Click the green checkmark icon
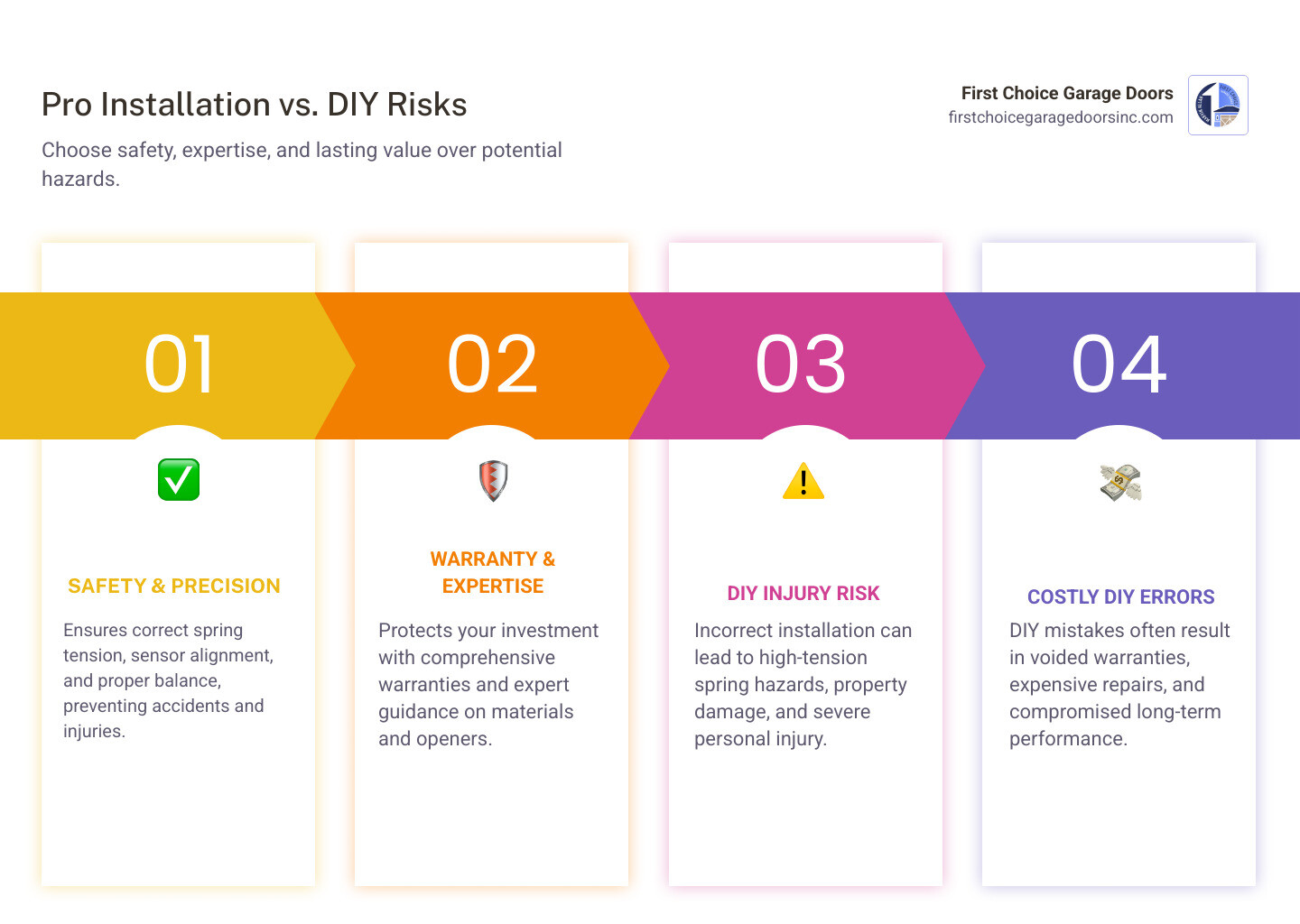Viewport: 1300px width, 924px height. (179, 480)
